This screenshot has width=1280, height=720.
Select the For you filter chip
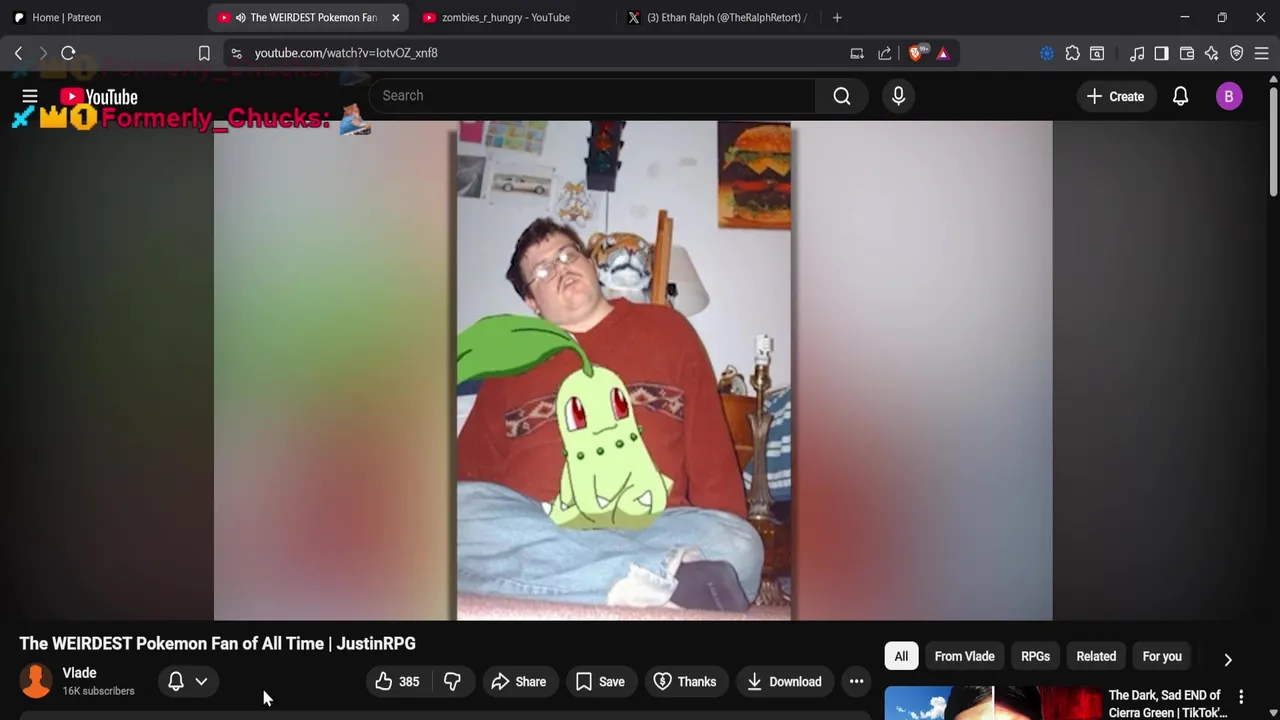(1162, 657)
